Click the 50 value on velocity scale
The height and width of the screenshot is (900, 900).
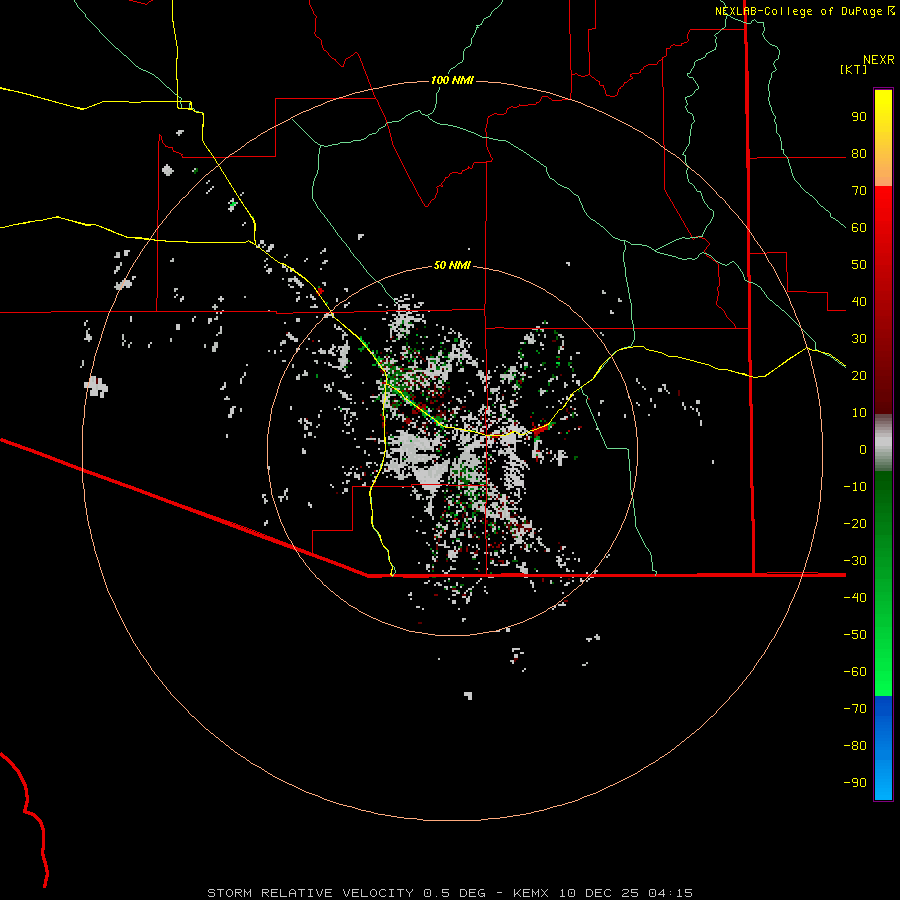[859, 265]
